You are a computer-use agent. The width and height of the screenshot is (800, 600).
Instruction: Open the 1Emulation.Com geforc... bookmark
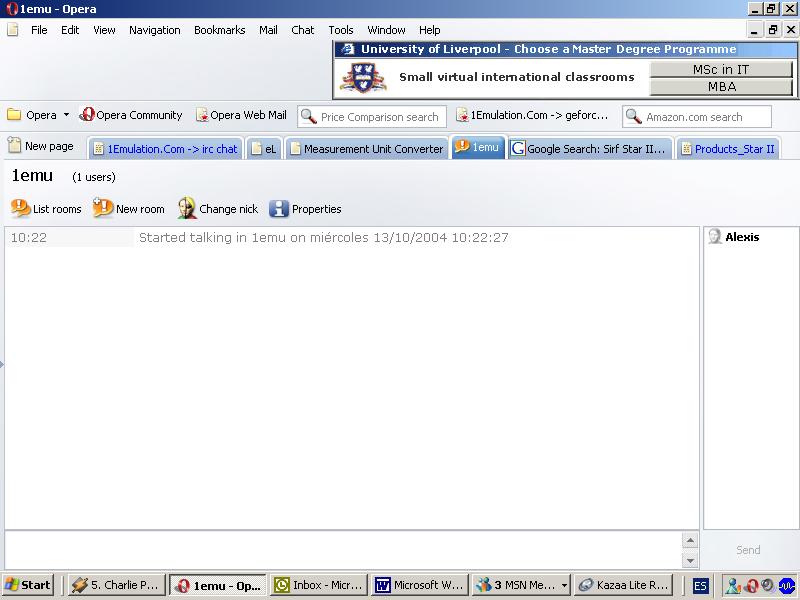[532, 115]
